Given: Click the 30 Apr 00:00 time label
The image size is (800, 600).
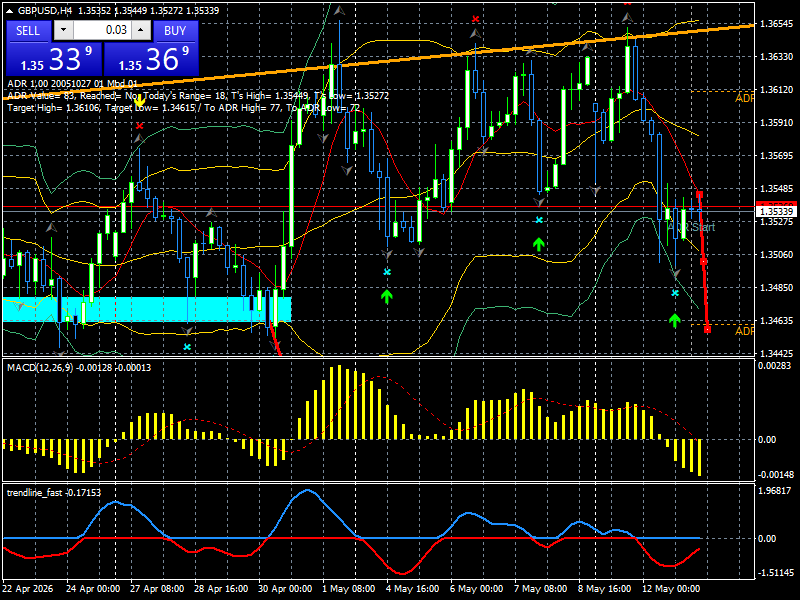Looking at the screenshot, I should click(x=285, y=588).
